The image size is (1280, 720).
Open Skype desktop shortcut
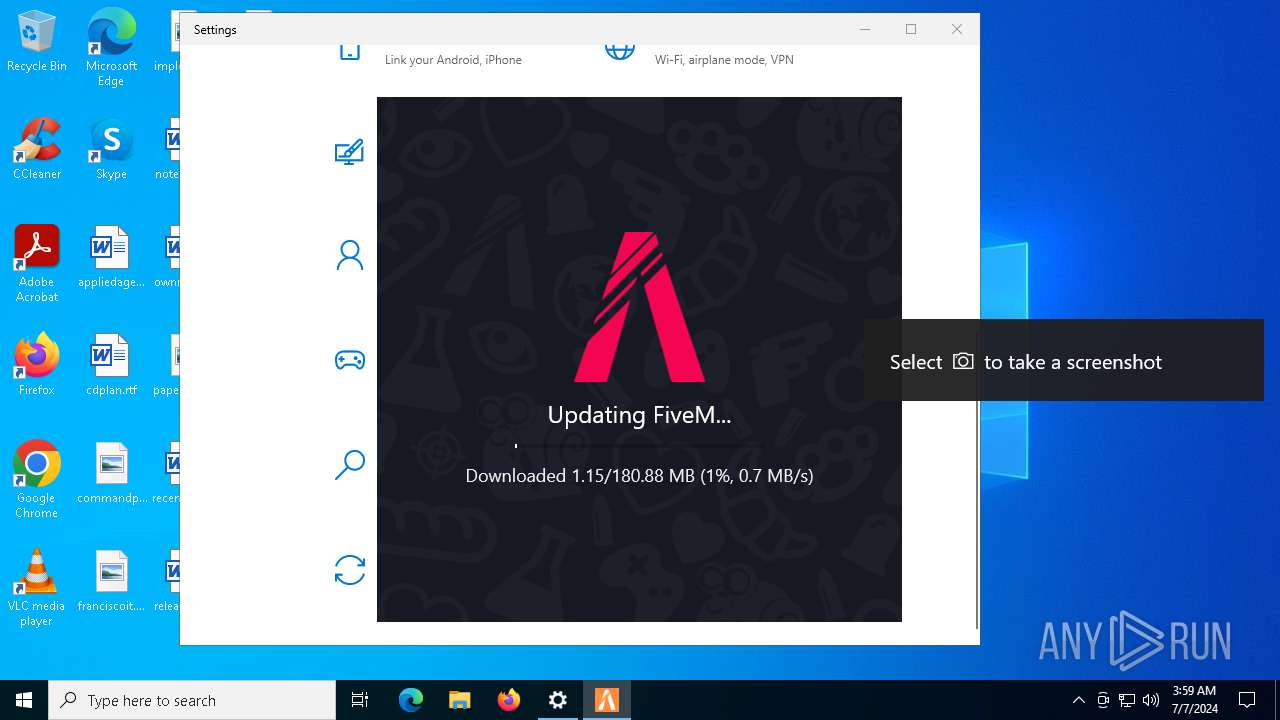pos(111,150)
